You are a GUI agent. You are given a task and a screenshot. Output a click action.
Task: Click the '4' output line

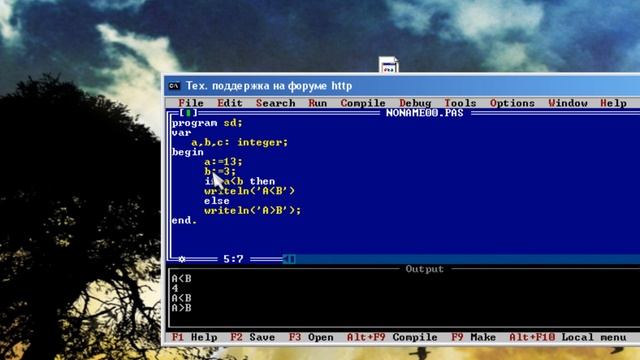[x=175, y=289]
